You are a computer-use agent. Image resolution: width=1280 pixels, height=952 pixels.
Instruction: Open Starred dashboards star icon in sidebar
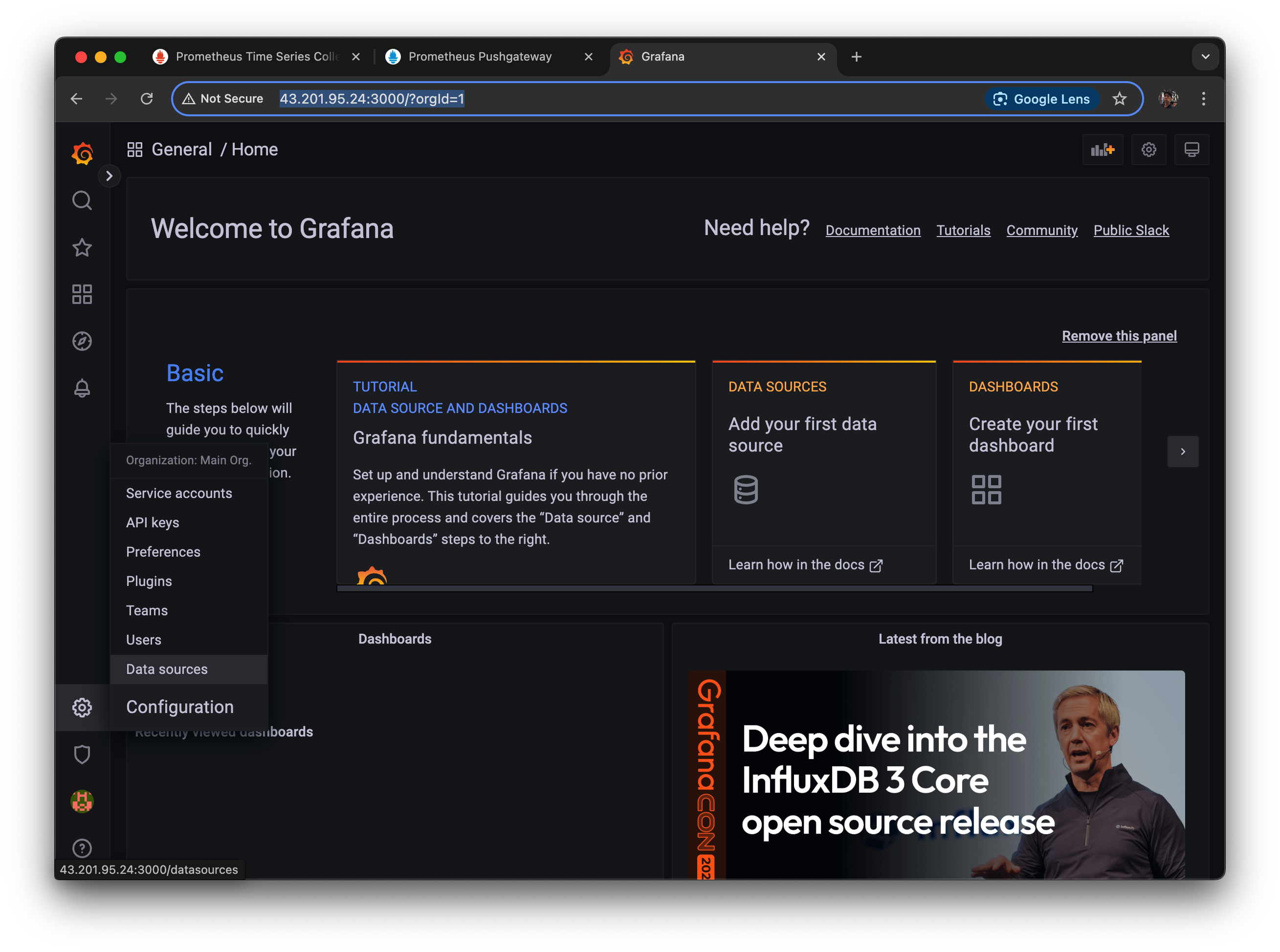click(82, 248)
